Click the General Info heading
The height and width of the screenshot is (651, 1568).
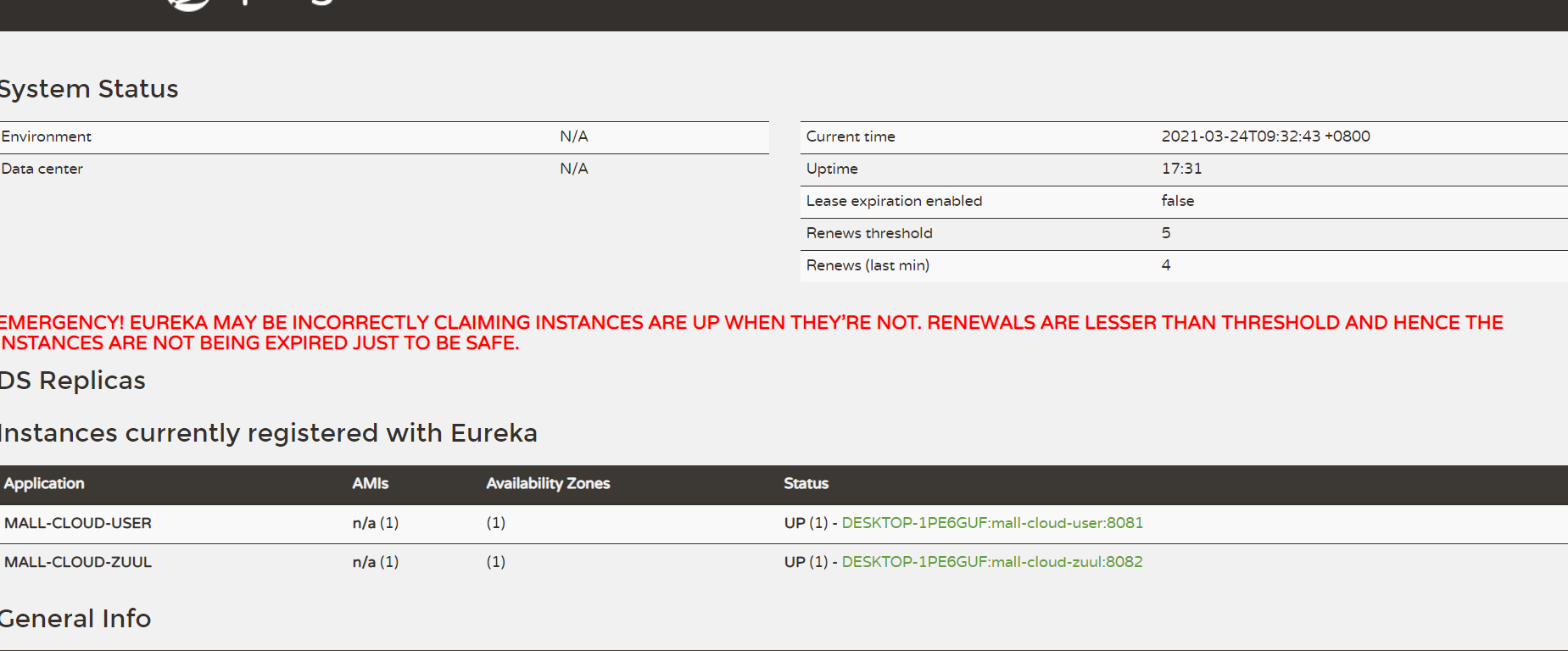point(75,619)
